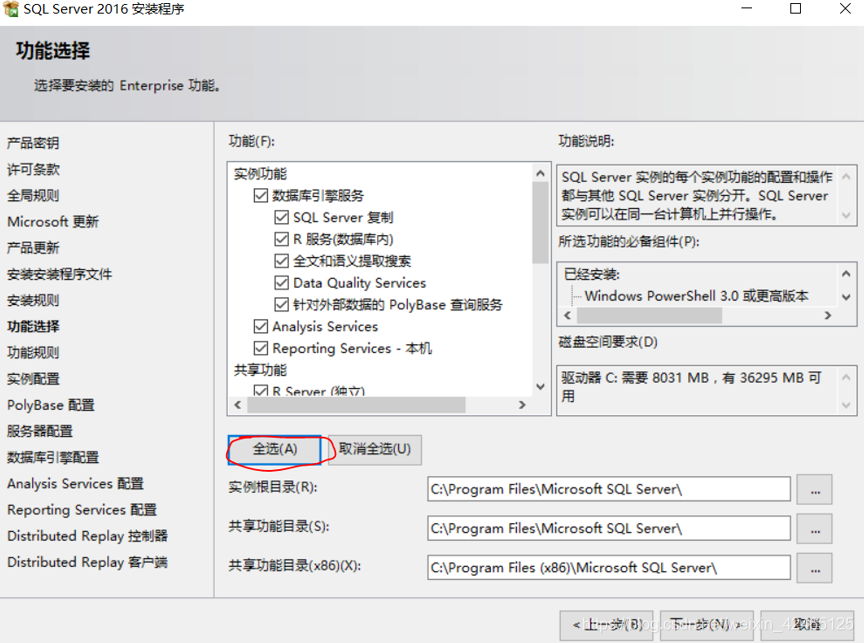Select Windows PowerShell 3.0 或更高版本 entry

pyautogui.click(x=696, y=296)
